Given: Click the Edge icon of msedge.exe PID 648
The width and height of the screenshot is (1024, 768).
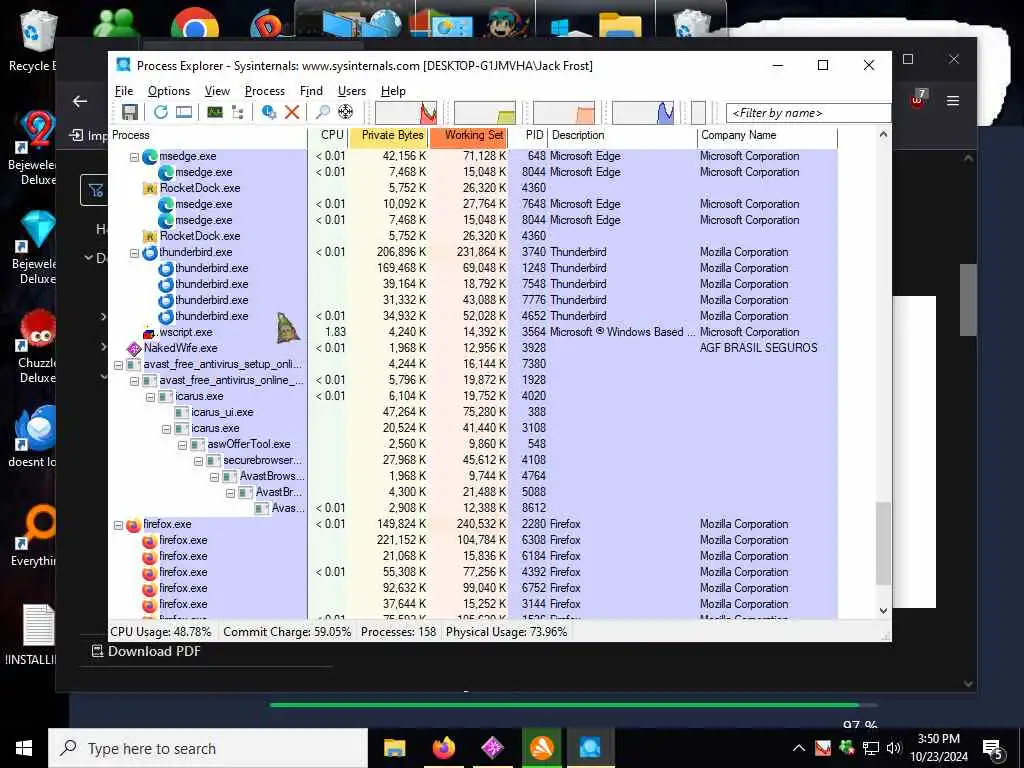Looking at the screenshot, I should [x=150, y=157].
